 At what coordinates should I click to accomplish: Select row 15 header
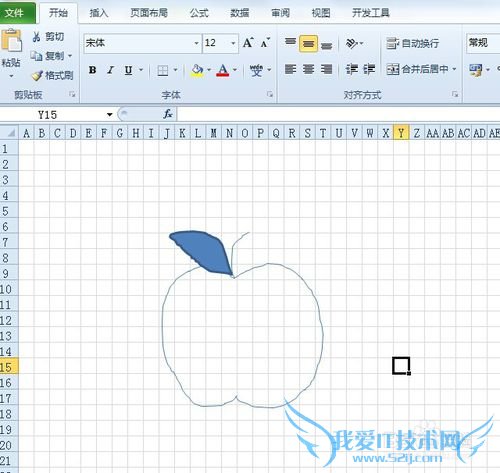9,367
